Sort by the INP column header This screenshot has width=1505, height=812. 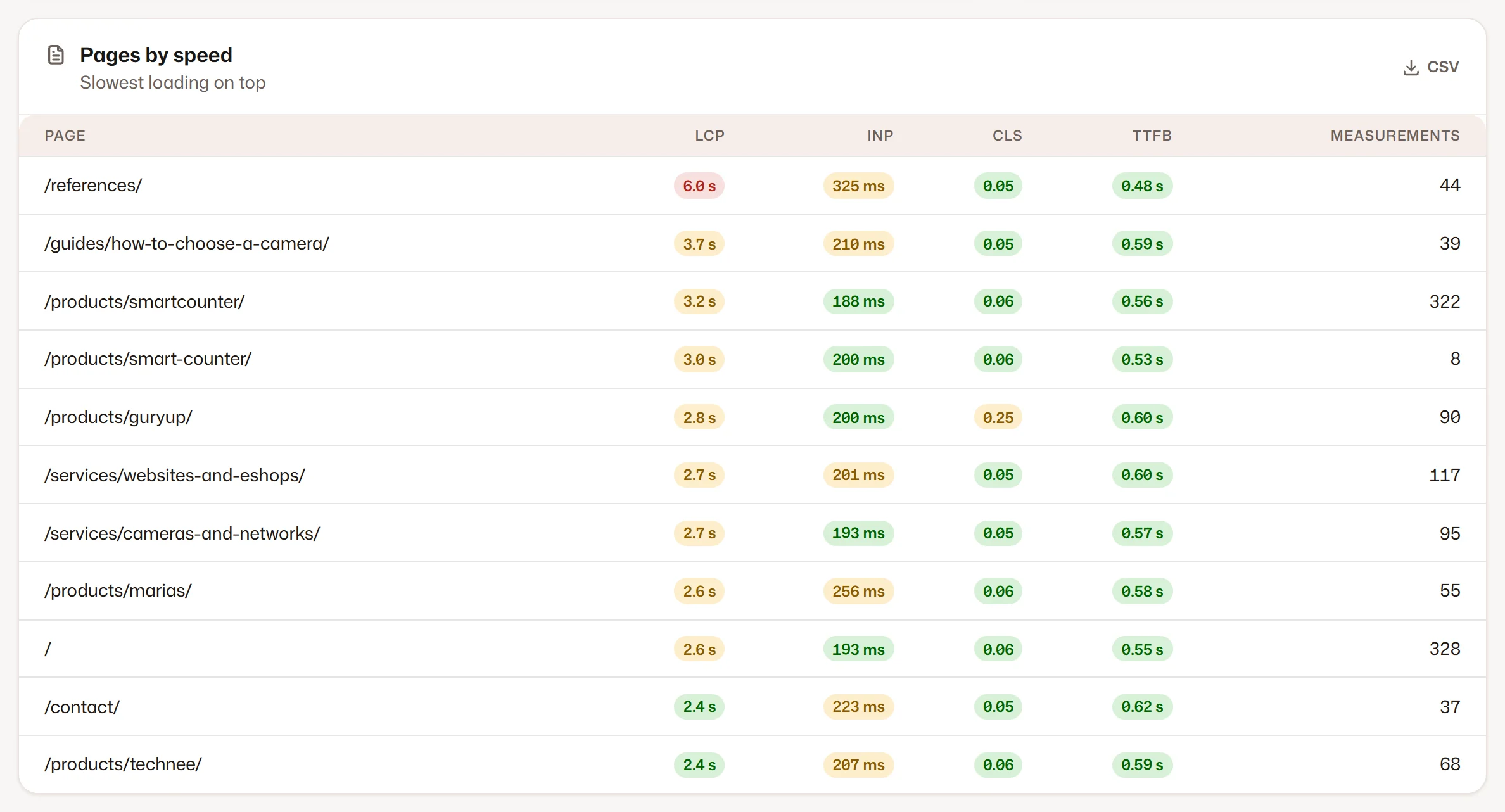pos(880,136)
